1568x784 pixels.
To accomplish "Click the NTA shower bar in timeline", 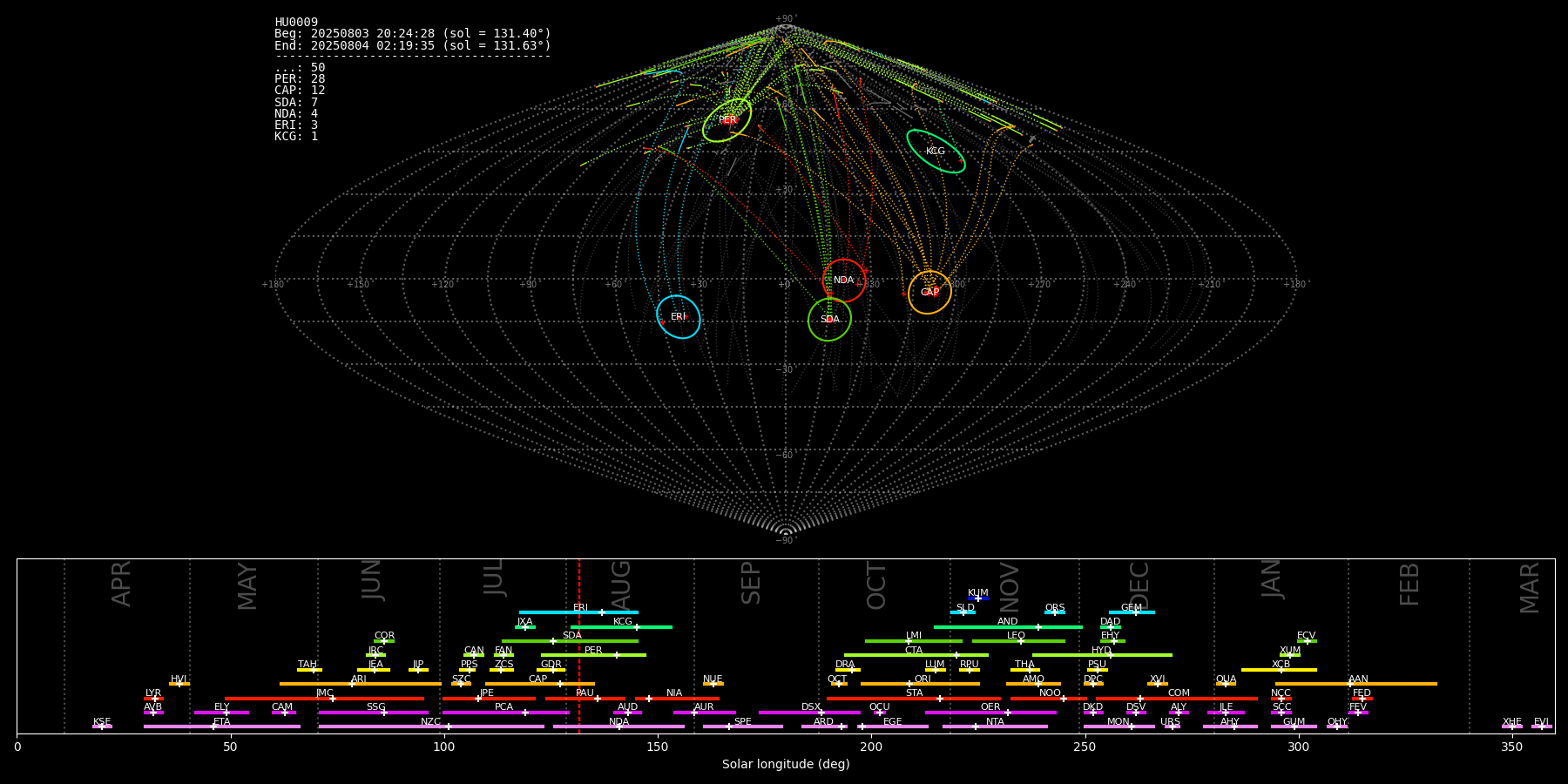I will pos(995,727).
